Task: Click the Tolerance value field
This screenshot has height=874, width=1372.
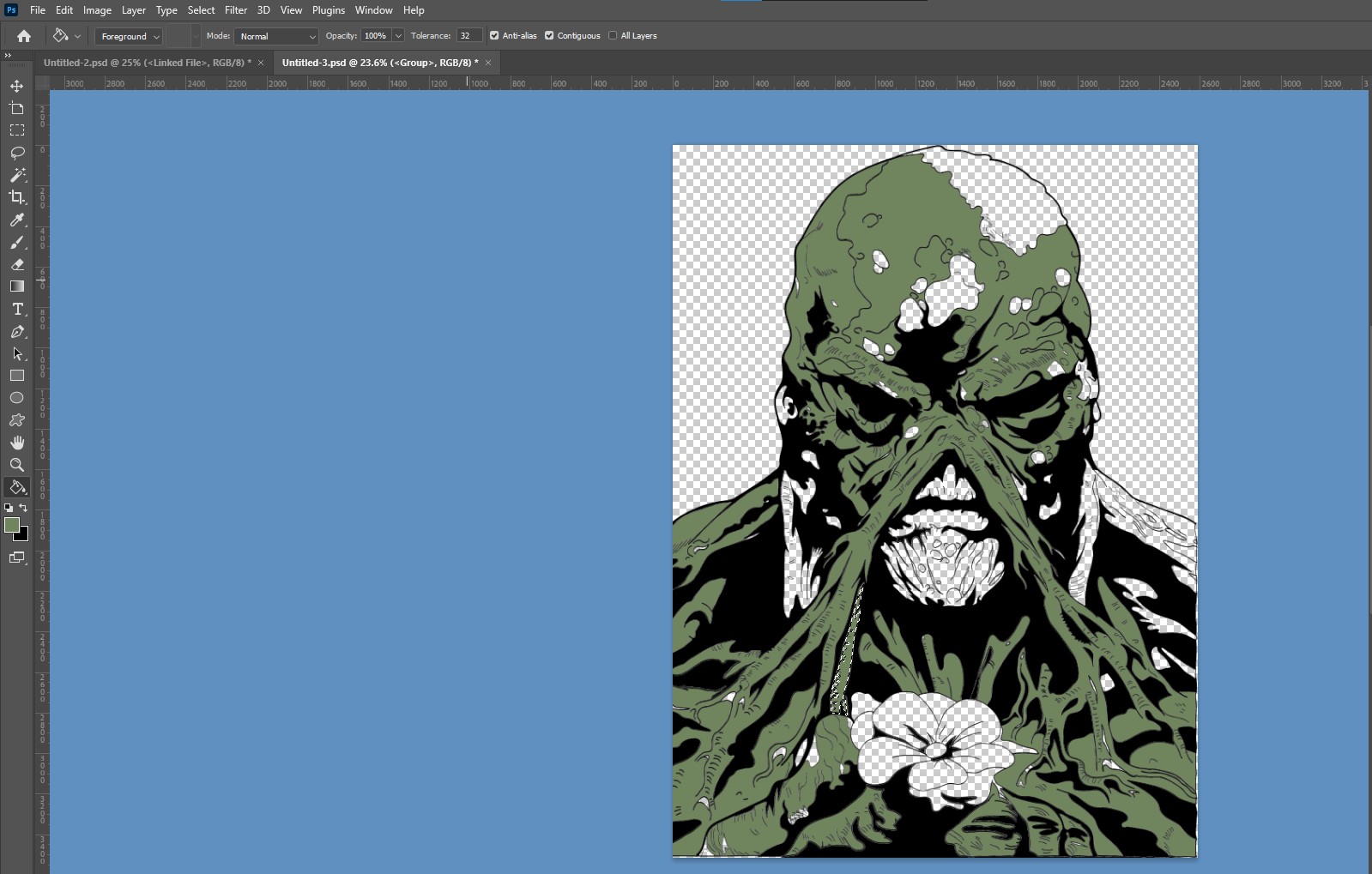Action: point(469,36)
